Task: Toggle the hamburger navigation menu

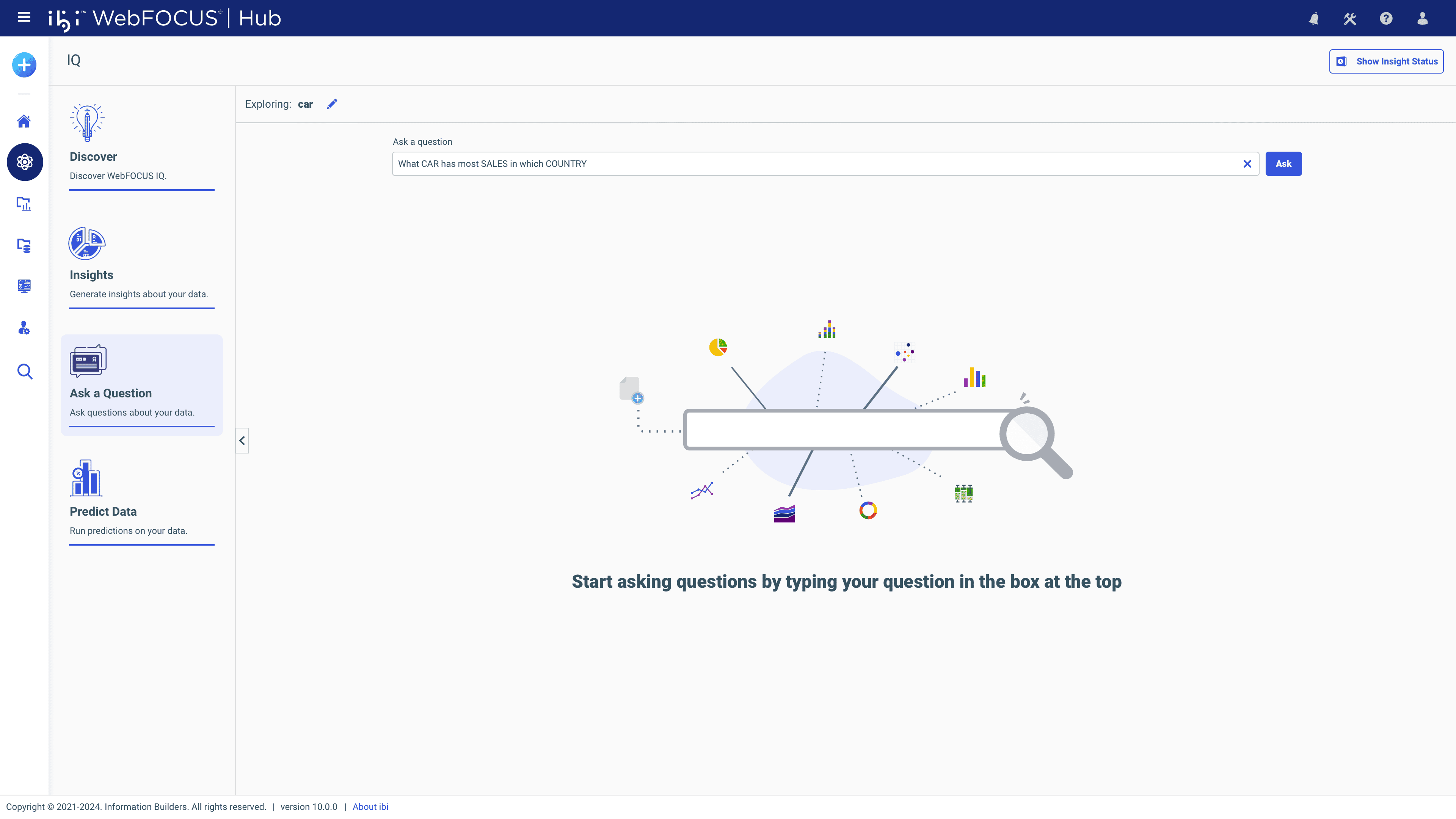Action: click(24, 17)
